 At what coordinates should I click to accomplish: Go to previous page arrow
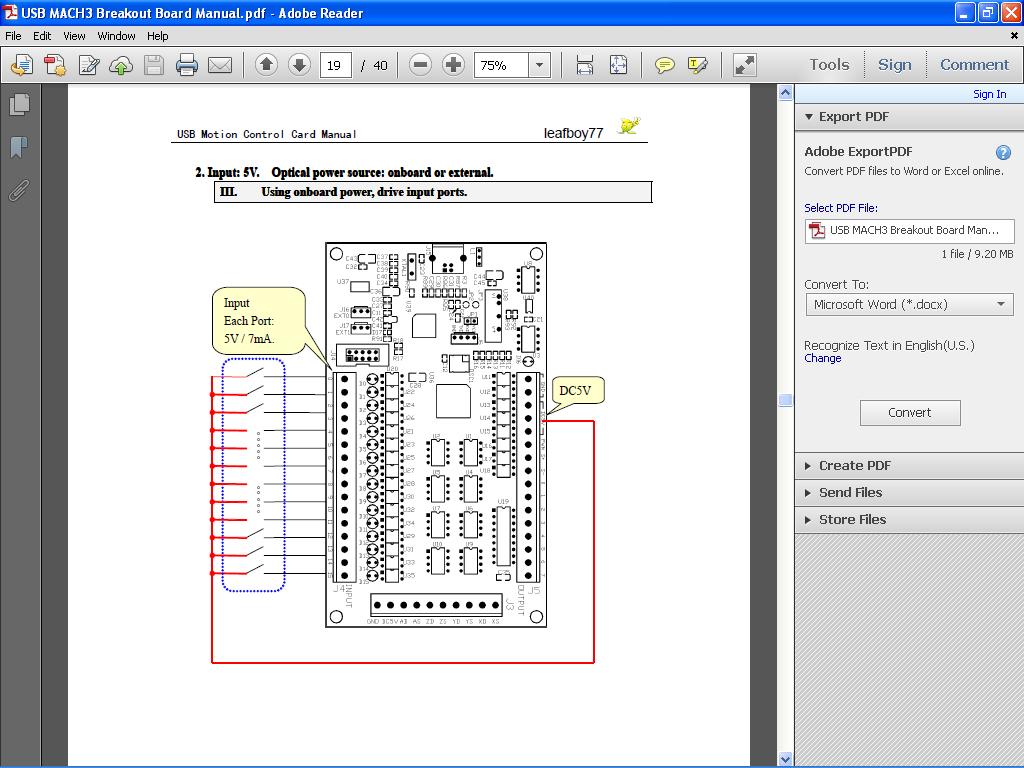(266, 65)
